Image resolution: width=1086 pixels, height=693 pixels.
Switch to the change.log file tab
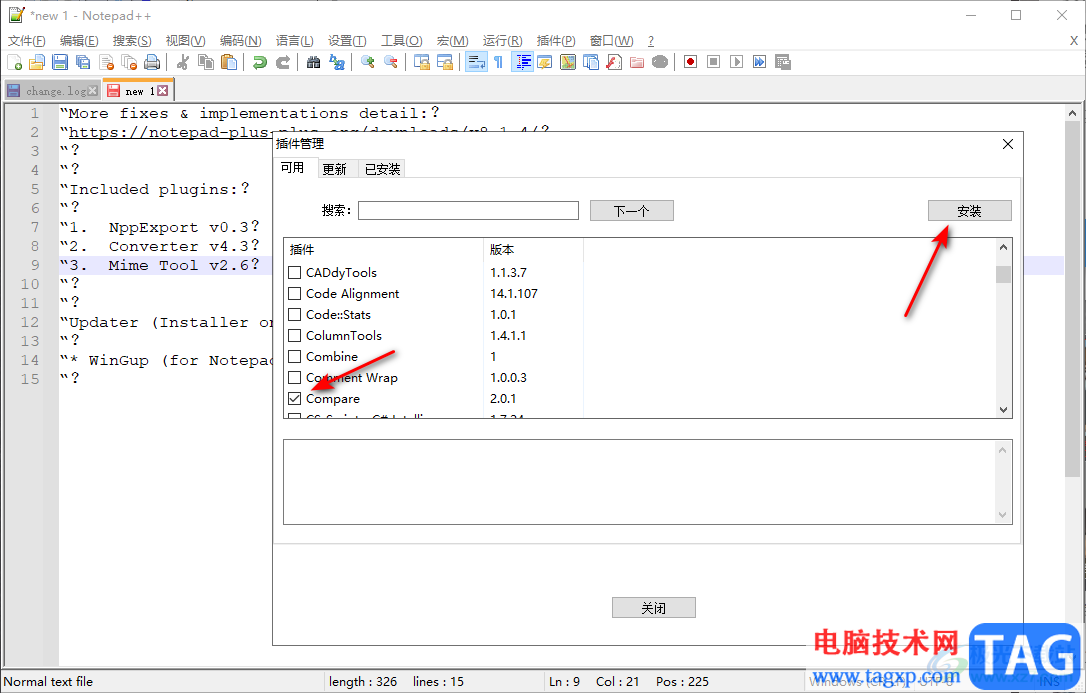pos(52,91)
